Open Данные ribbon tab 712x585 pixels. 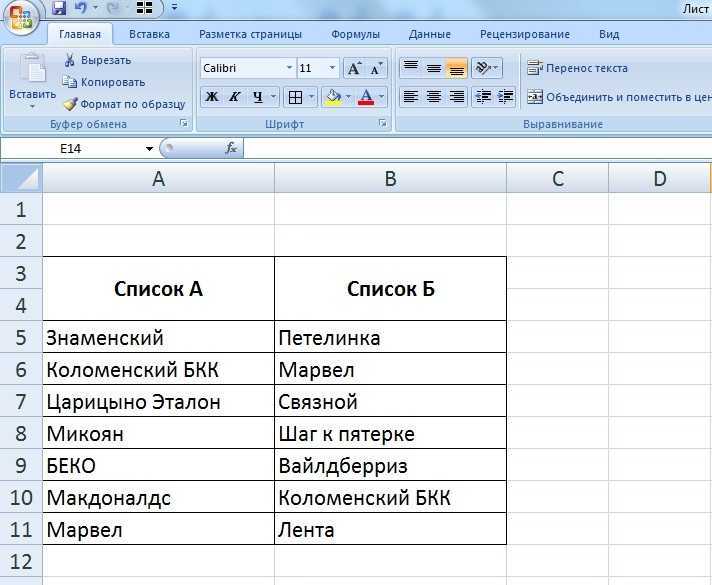(430, 34)
